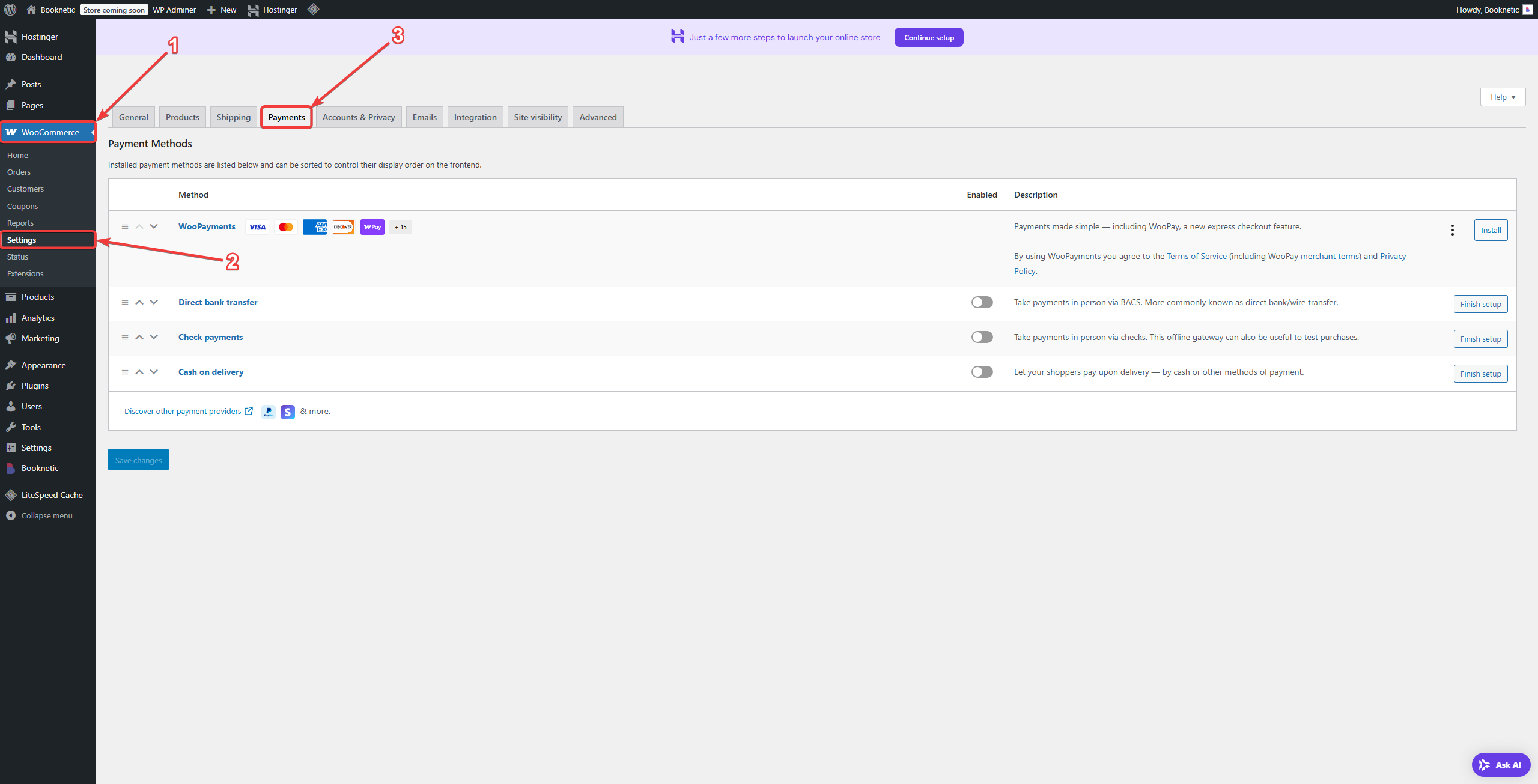Viewport: 1538px width, 784px height.
Task: Switch to the Emails tab
Action: click(425, 117)
